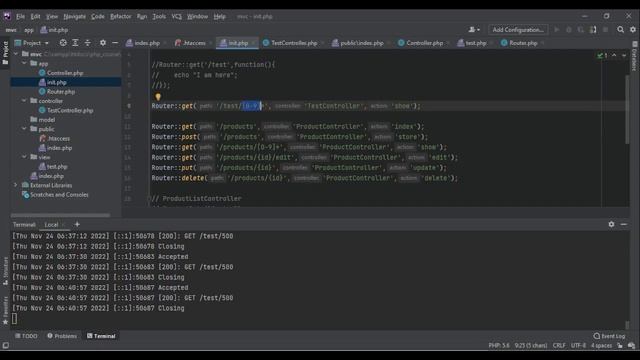Click Collapse All icon in Project panel

88,43
